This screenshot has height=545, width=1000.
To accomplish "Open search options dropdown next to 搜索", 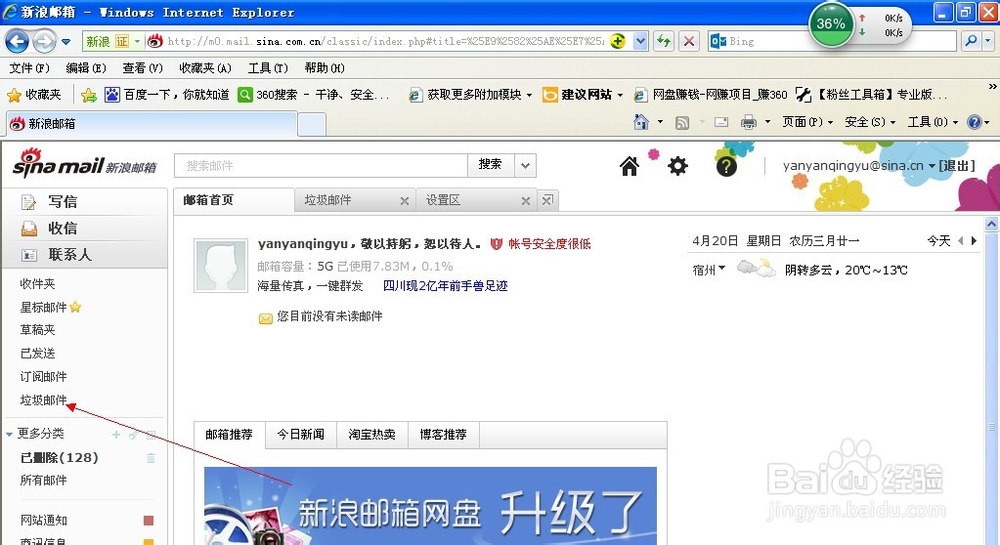I will [525, 165].
